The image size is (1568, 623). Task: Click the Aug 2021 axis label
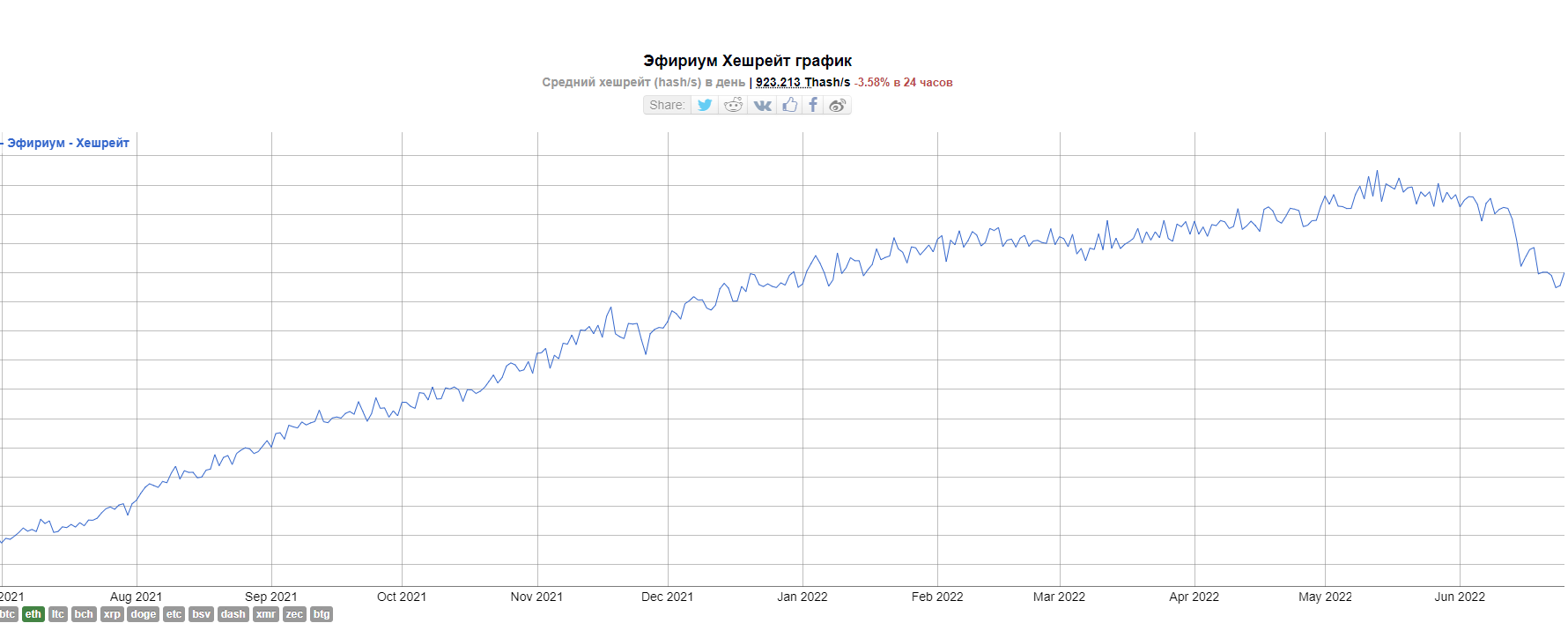click(x=136, y=597)
